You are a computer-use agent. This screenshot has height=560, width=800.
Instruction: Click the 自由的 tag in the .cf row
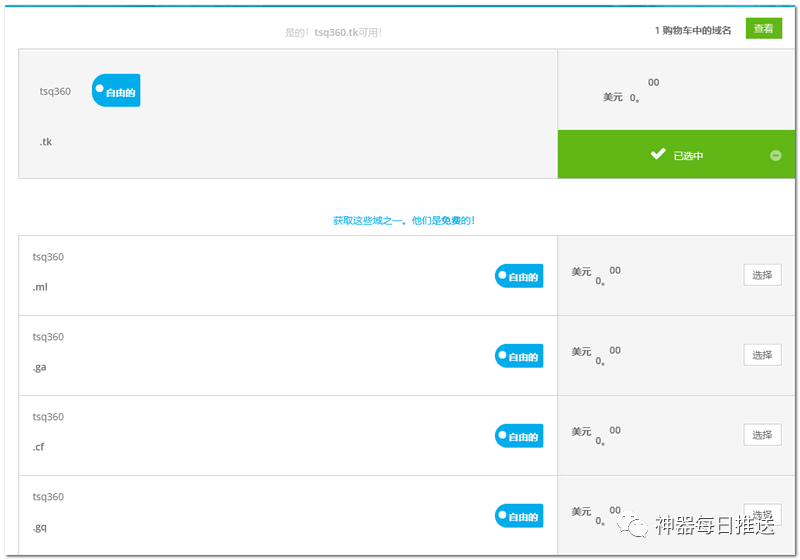(519, 436)
